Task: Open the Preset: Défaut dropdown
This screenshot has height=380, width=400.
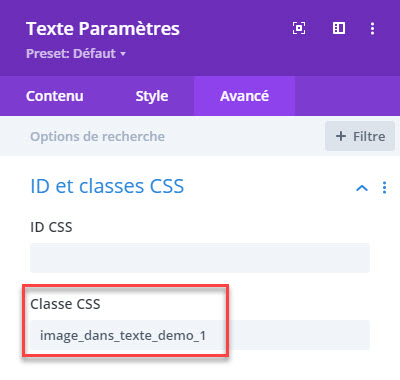Action: pos(76,53)
